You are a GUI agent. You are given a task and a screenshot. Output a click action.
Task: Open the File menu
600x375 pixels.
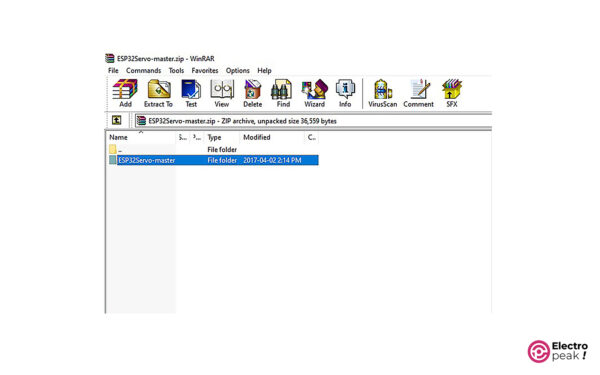(x=113, y=70)
